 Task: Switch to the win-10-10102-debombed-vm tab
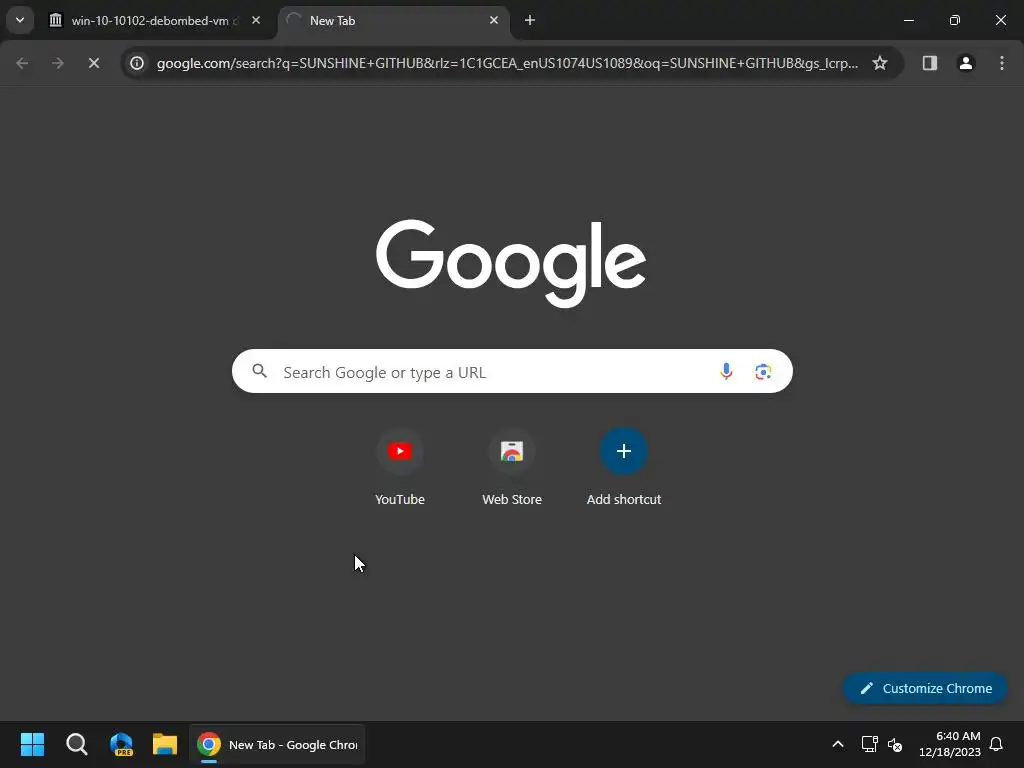click(155, 20)
